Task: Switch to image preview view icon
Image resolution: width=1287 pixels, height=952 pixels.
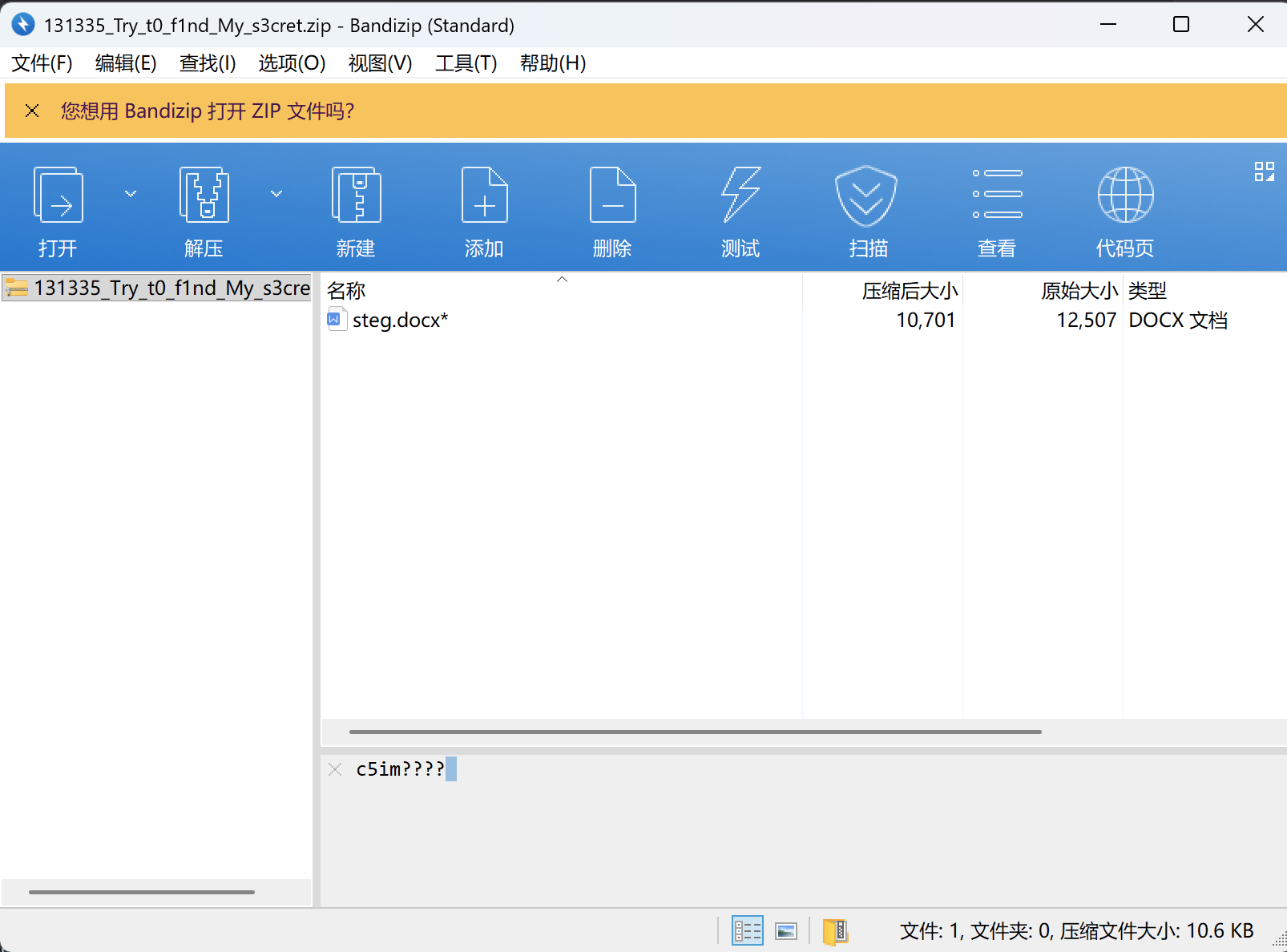Action: 786,930
